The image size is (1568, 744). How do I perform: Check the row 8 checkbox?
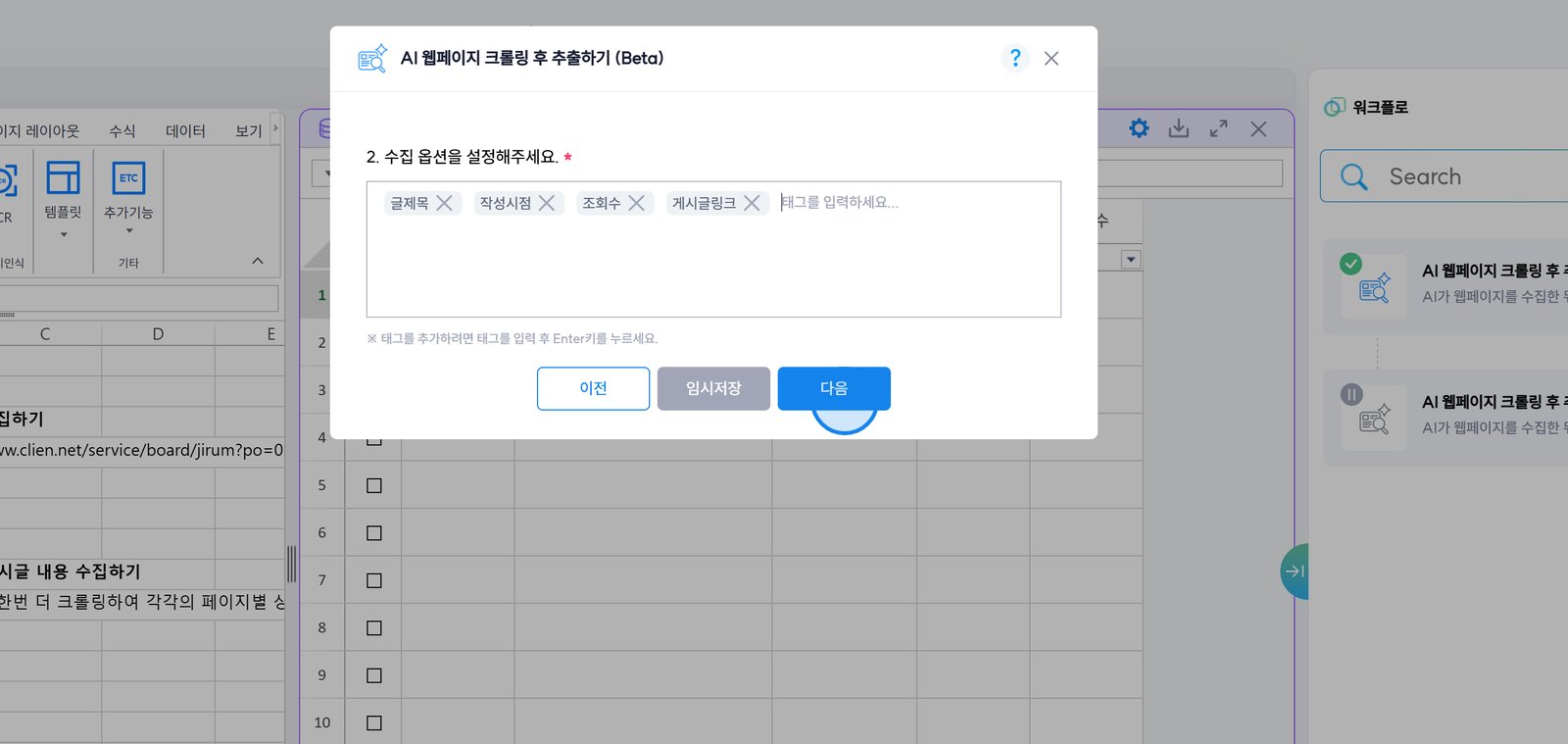tap(374, 628)
